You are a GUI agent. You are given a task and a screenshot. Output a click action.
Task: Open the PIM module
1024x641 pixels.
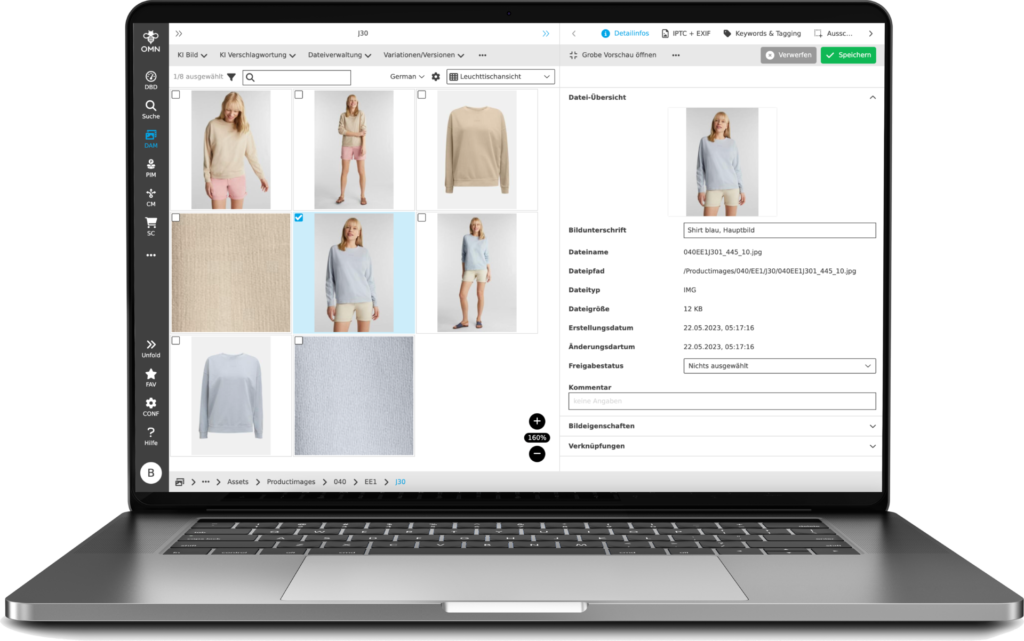pyautogui.click(x=151, y=168)
